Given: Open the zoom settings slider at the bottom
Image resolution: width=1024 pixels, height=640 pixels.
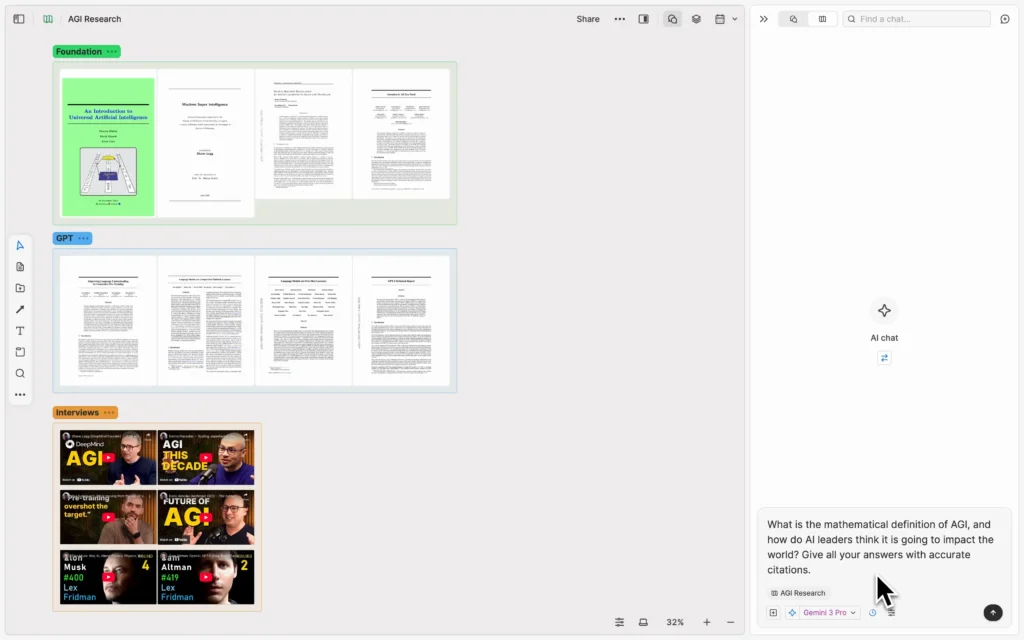Looking at the screenshot, I should click(619, 622).
